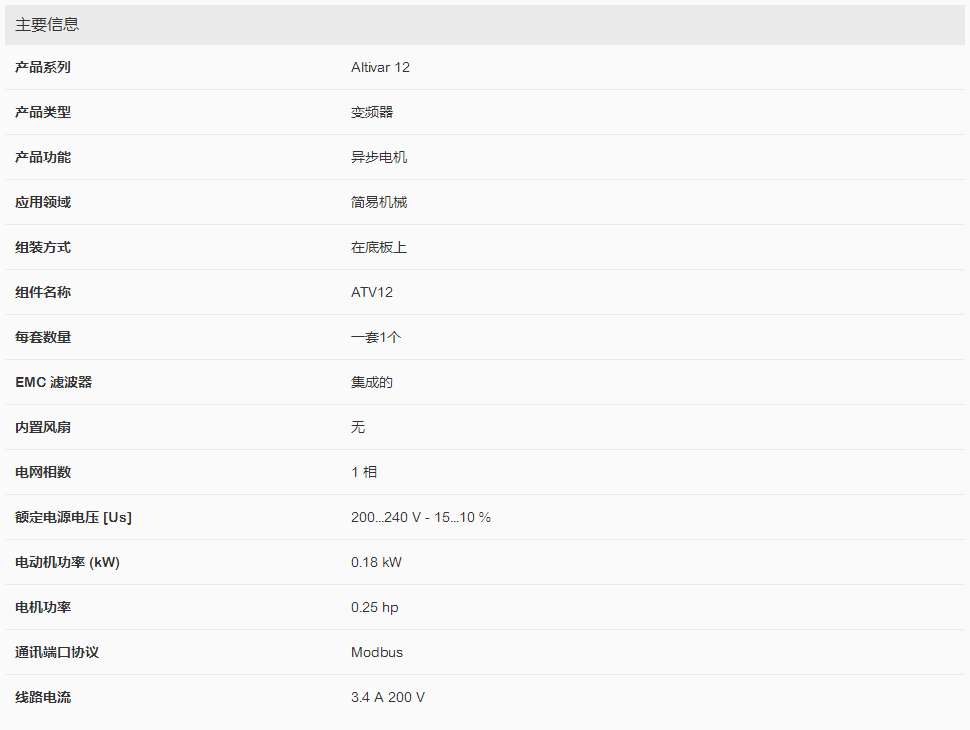Click the 集成的 value
The width and height of the screenshot is (970, 730).
point(372,382)
